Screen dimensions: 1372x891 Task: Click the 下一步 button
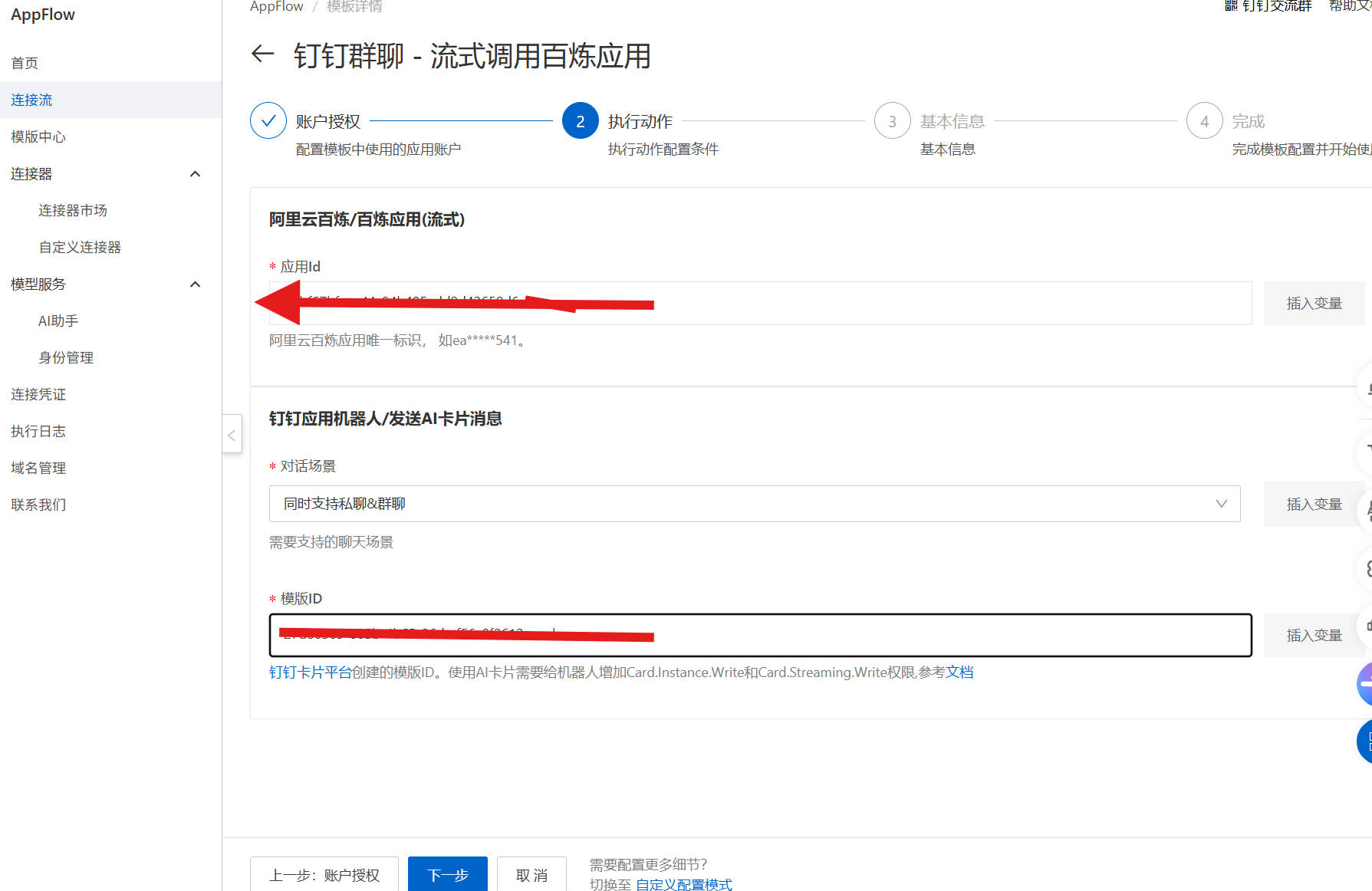coord(448,875)
